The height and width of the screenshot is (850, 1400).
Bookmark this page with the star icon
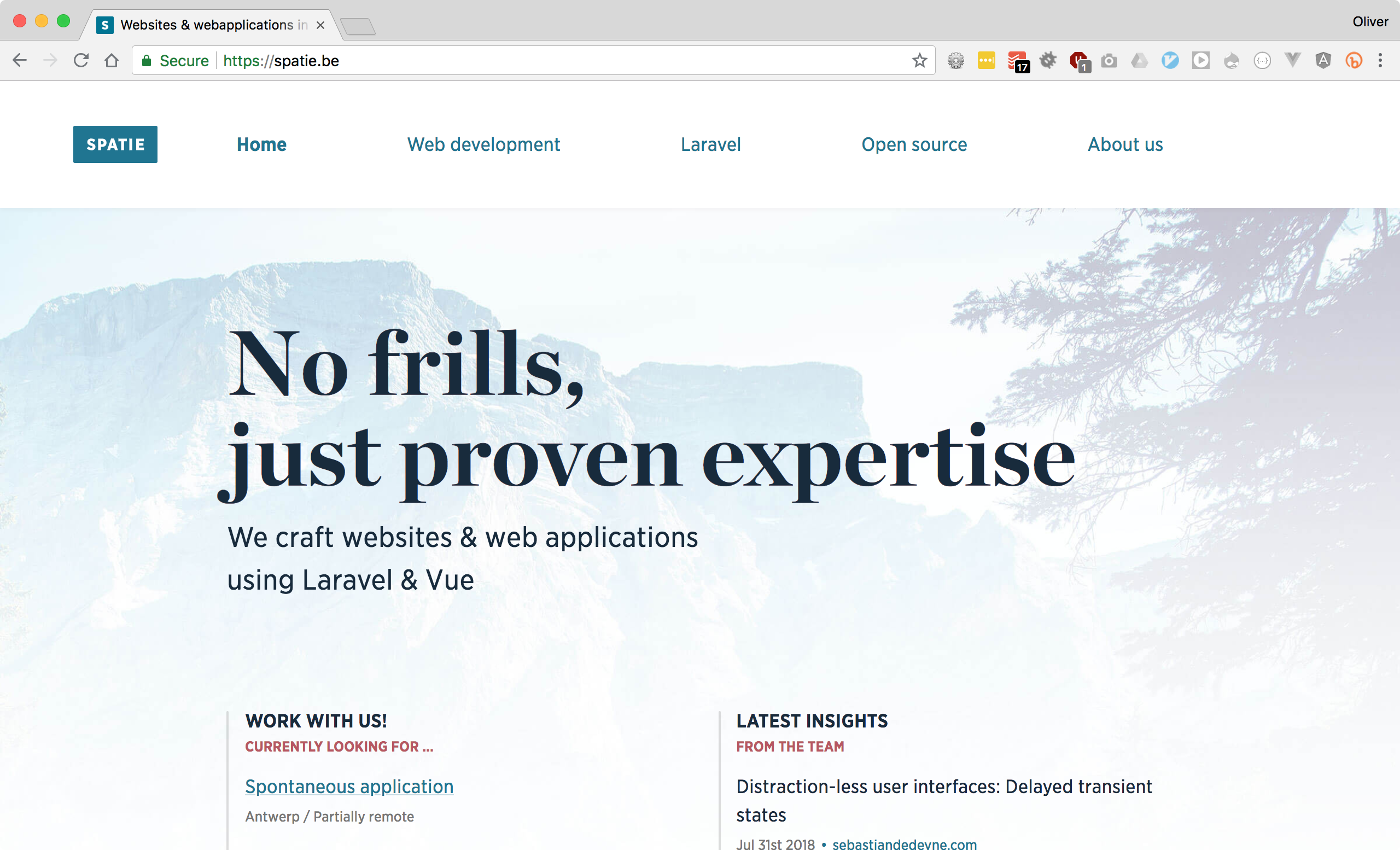point(919,61)
